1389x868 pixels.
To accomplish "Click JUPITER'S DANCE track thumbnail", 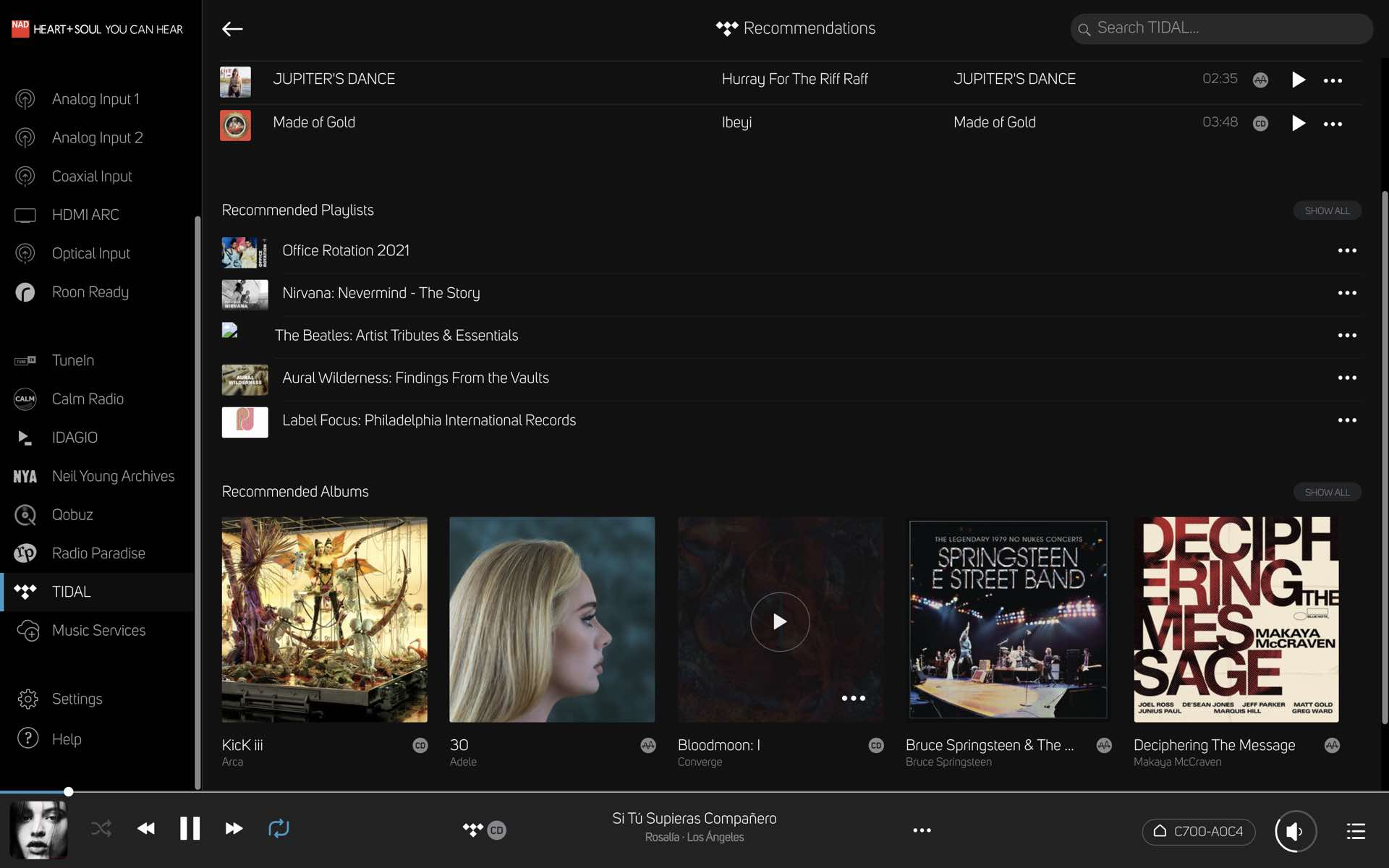I will [235, 82].
